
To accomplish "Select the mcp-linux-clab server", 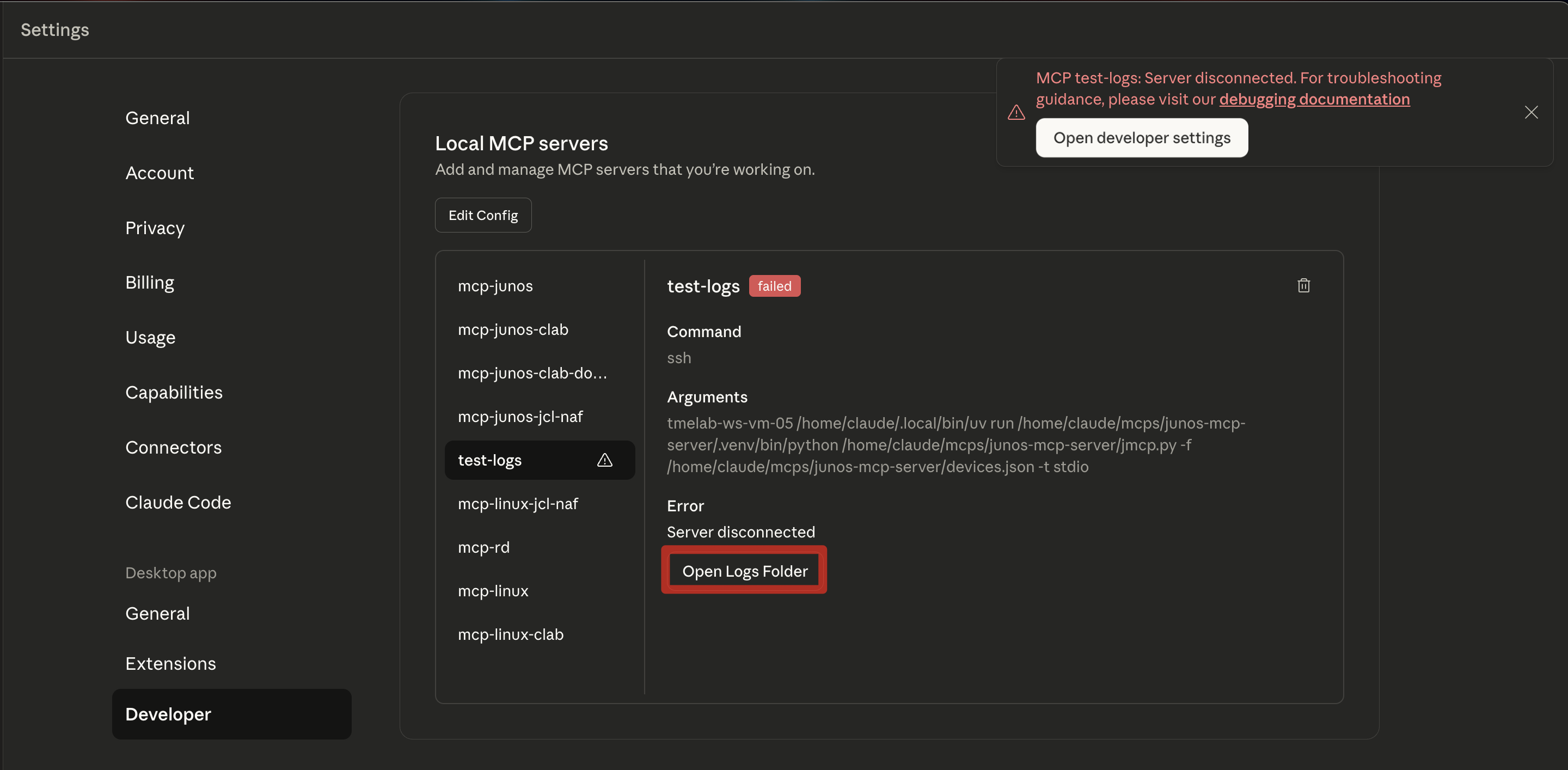I will [x=540, y=635].
